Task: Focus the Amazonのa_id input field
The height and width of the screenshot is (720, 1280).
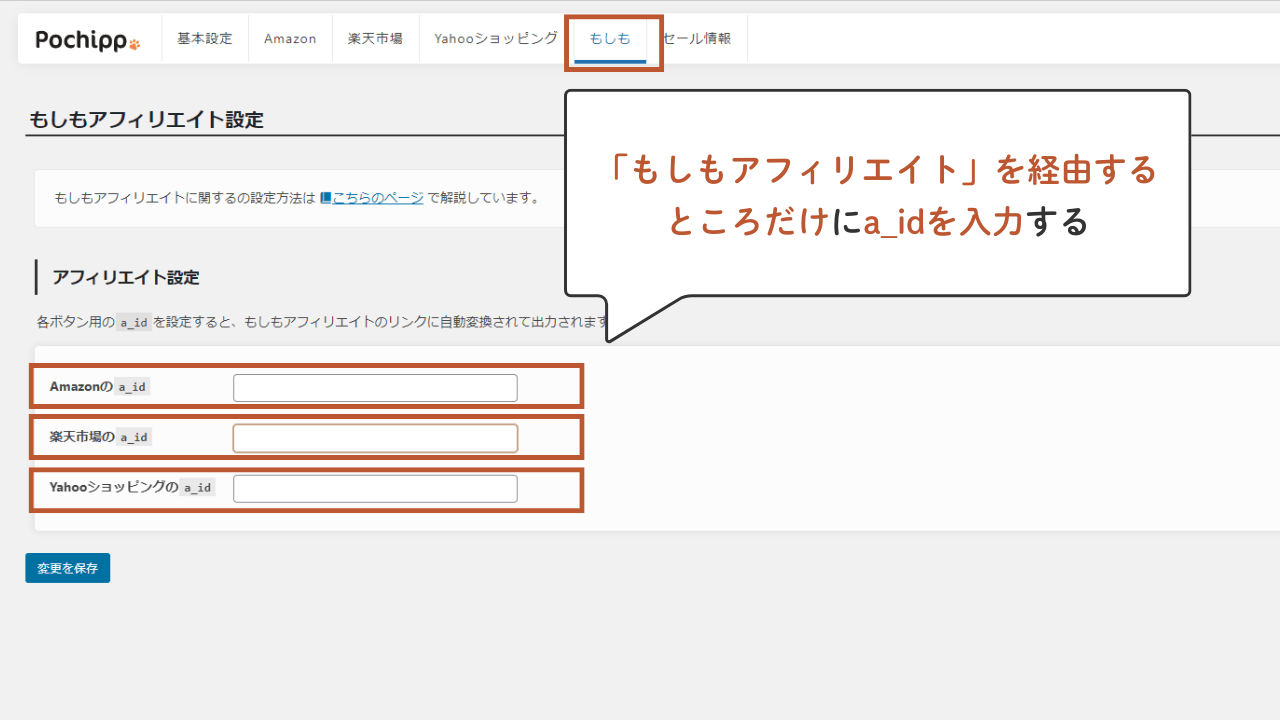Action: pyautogui.click(x=375, y=388)
